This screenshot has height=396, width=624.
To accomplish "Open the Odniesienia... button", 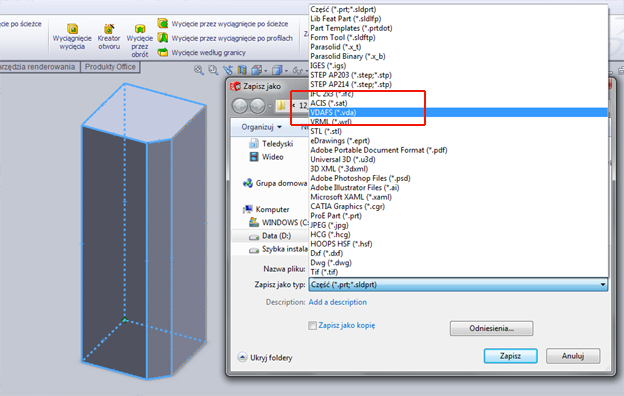I will point(491,328).
